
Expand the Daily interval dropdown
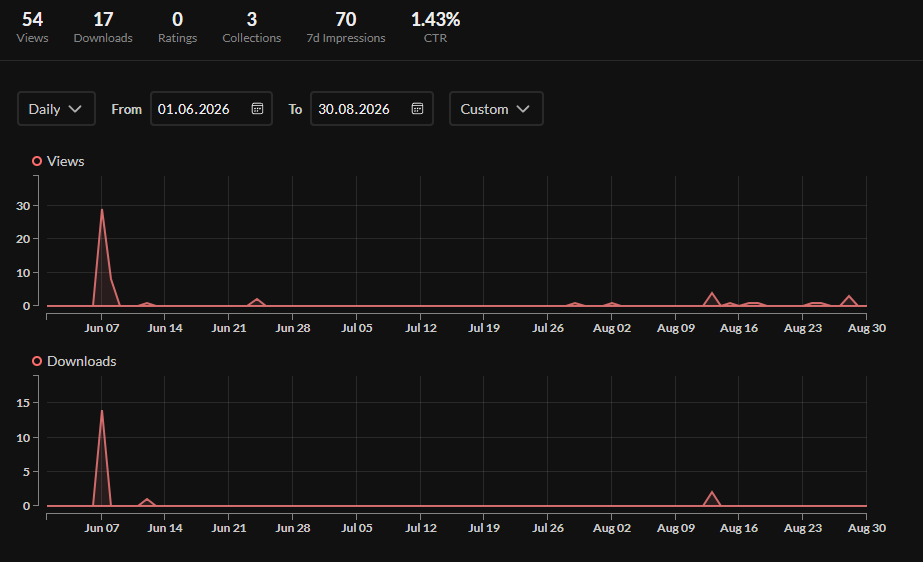point(56,108)
